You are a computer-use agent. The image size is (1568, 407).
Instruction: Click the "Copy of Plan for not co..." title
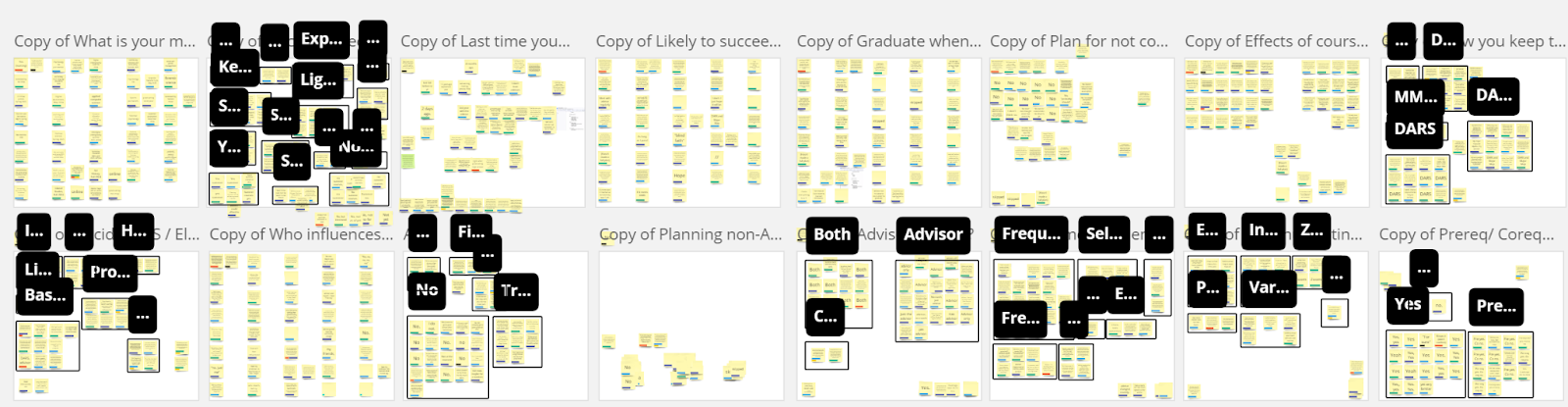click(x=1078, y=41)
